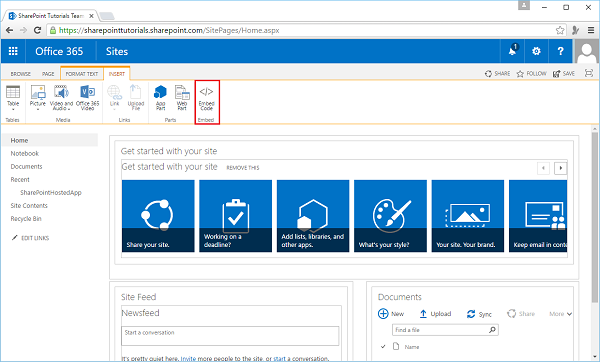Insert a Web Part
The image size is (600, 362).
[x=182, y=98]
